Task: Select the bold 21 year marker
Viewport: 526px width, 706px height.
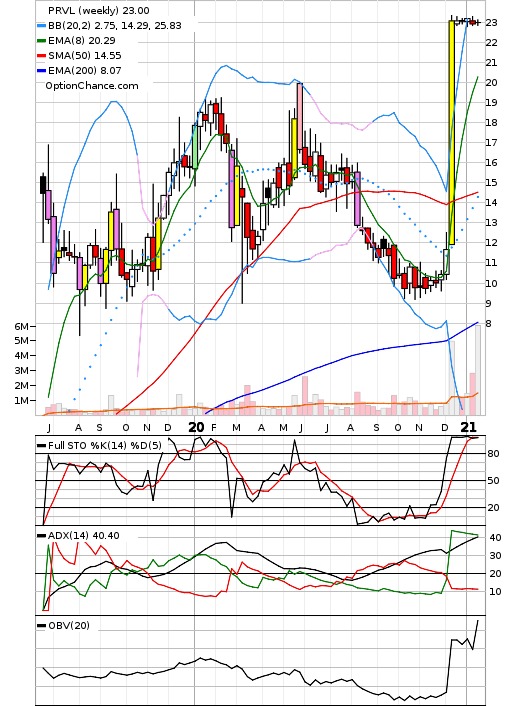Action: pos(469,427)
